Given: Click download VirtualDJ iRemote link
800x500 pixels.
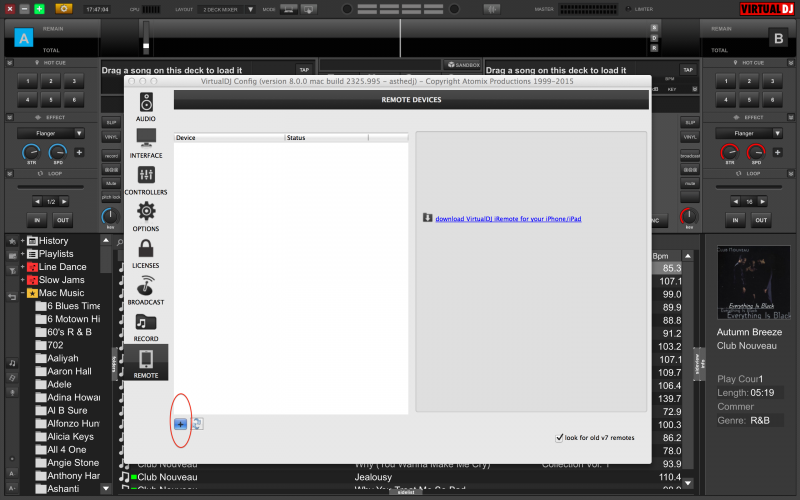Looking at the screenshot, I should tap(508, 218).
